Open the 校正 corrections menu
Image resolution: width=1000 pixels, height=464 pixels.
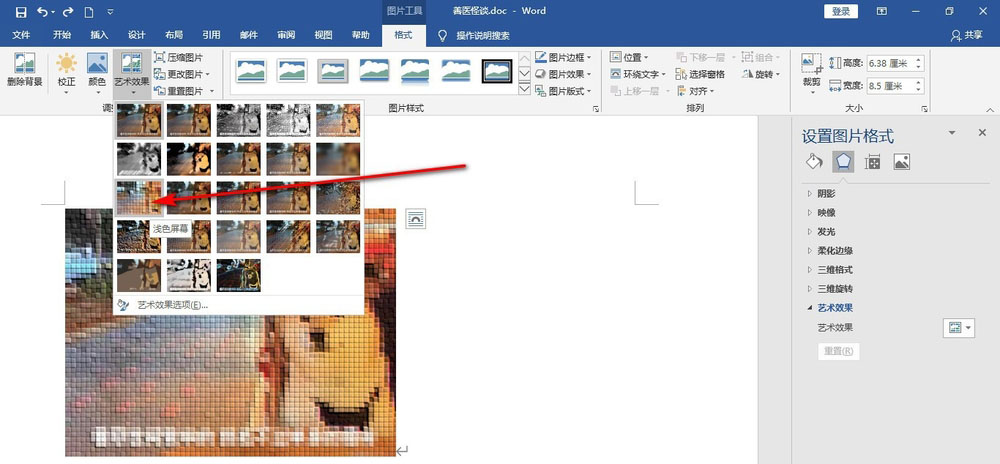pyautogui.click(x=66, y=72)
